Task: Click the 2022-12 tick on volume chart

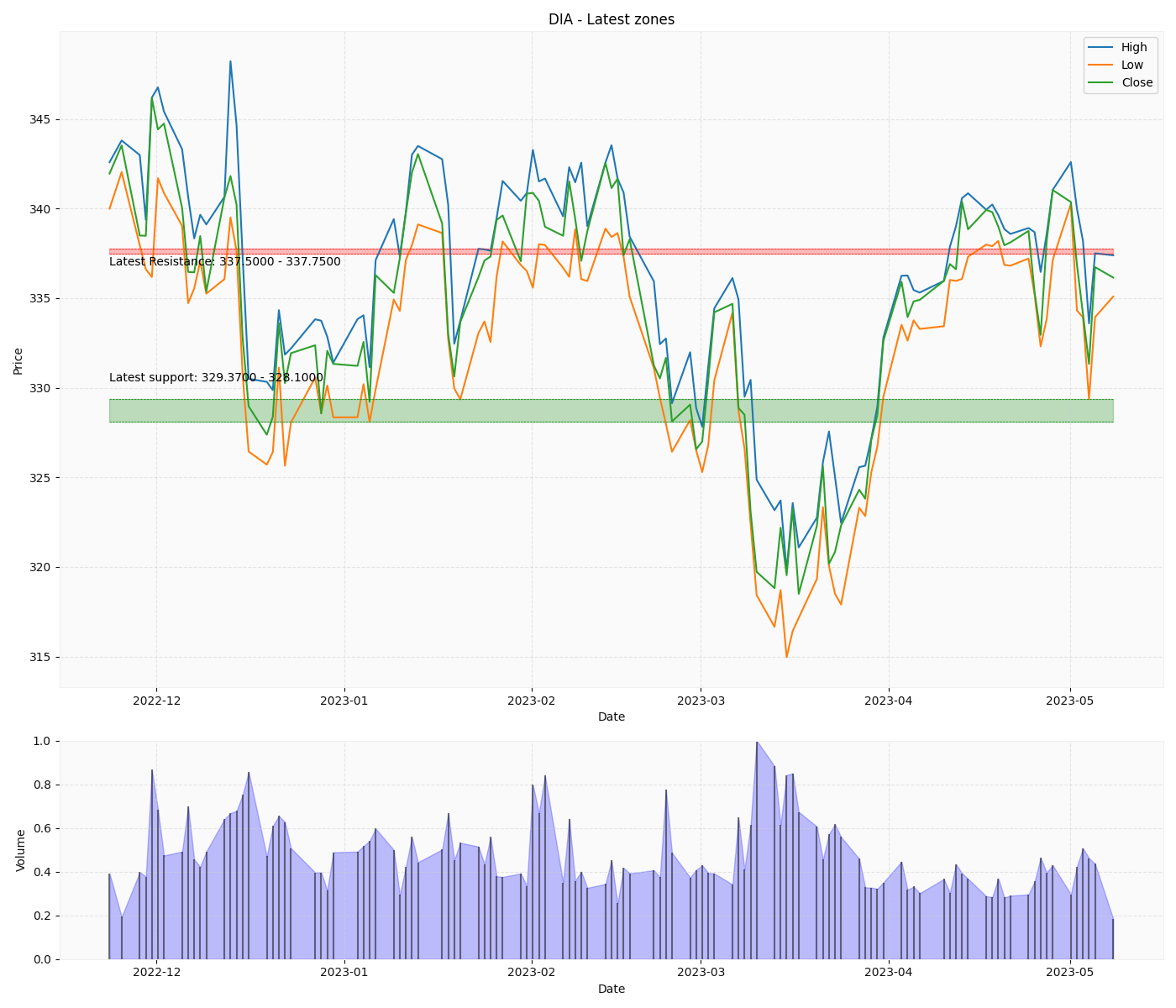Action: click(x=157, y=972)
